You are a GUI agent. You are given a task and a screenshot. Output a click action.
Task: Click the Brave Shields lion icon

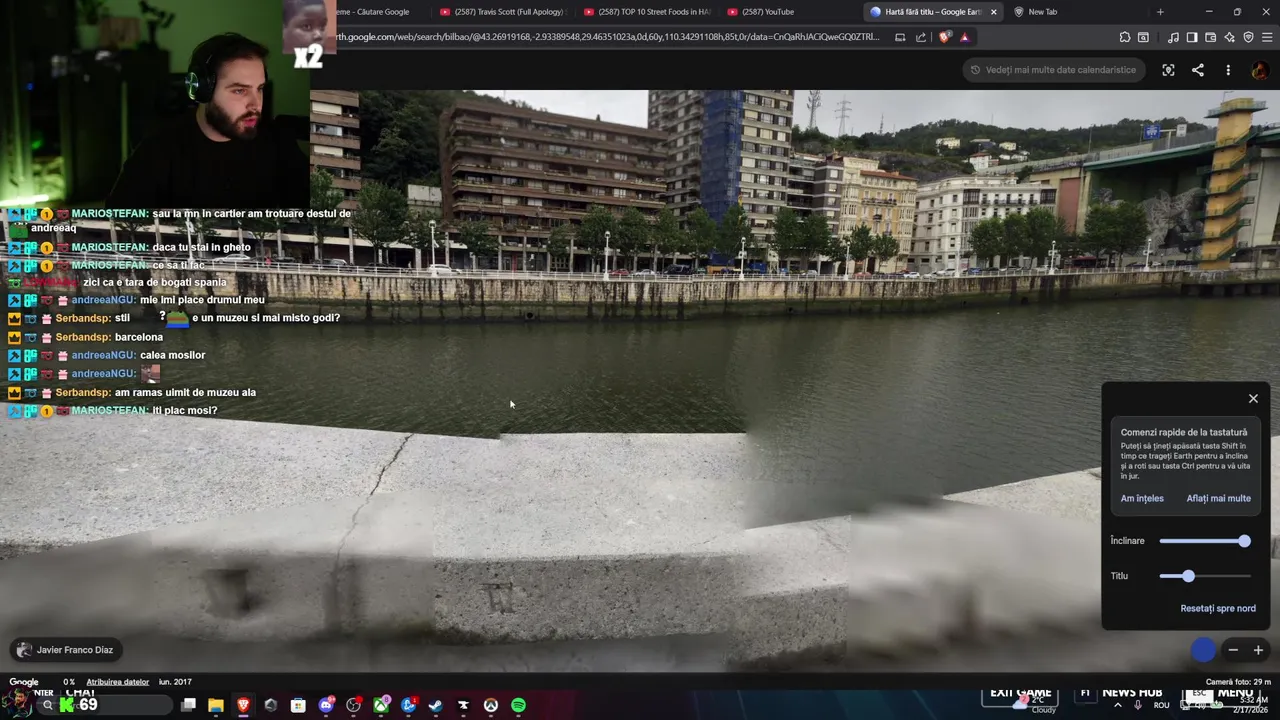point(945,37)
